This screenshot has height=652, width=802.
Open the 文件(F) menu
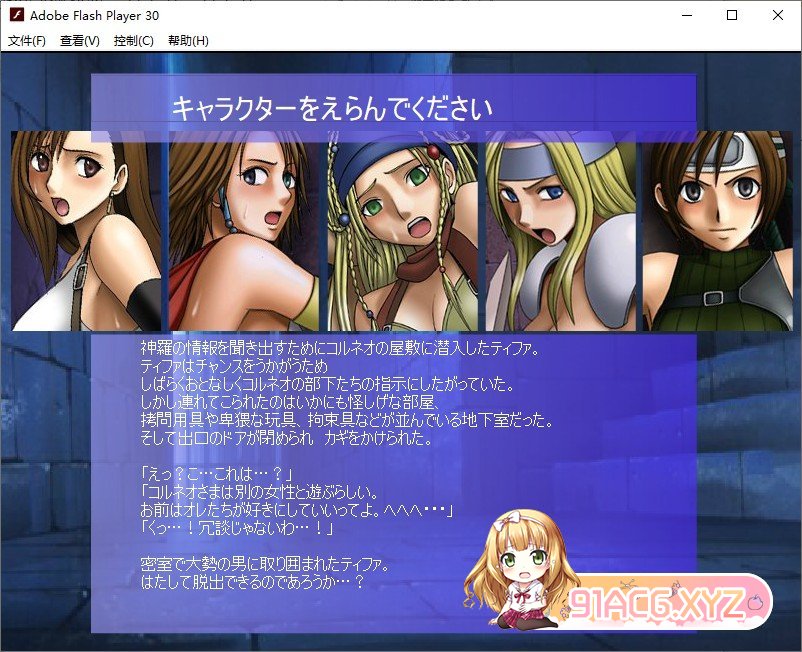pyautogui.click(x=27, y=41)
